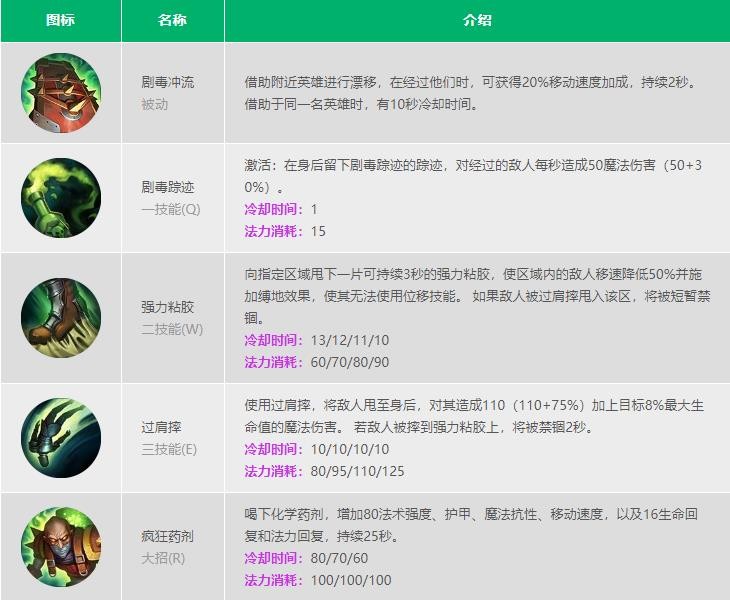The height and width of the screenshot is (600, 730).
Task: Click the 剧毒冲流 passive skill icon
Action: [x=61, y=93]
